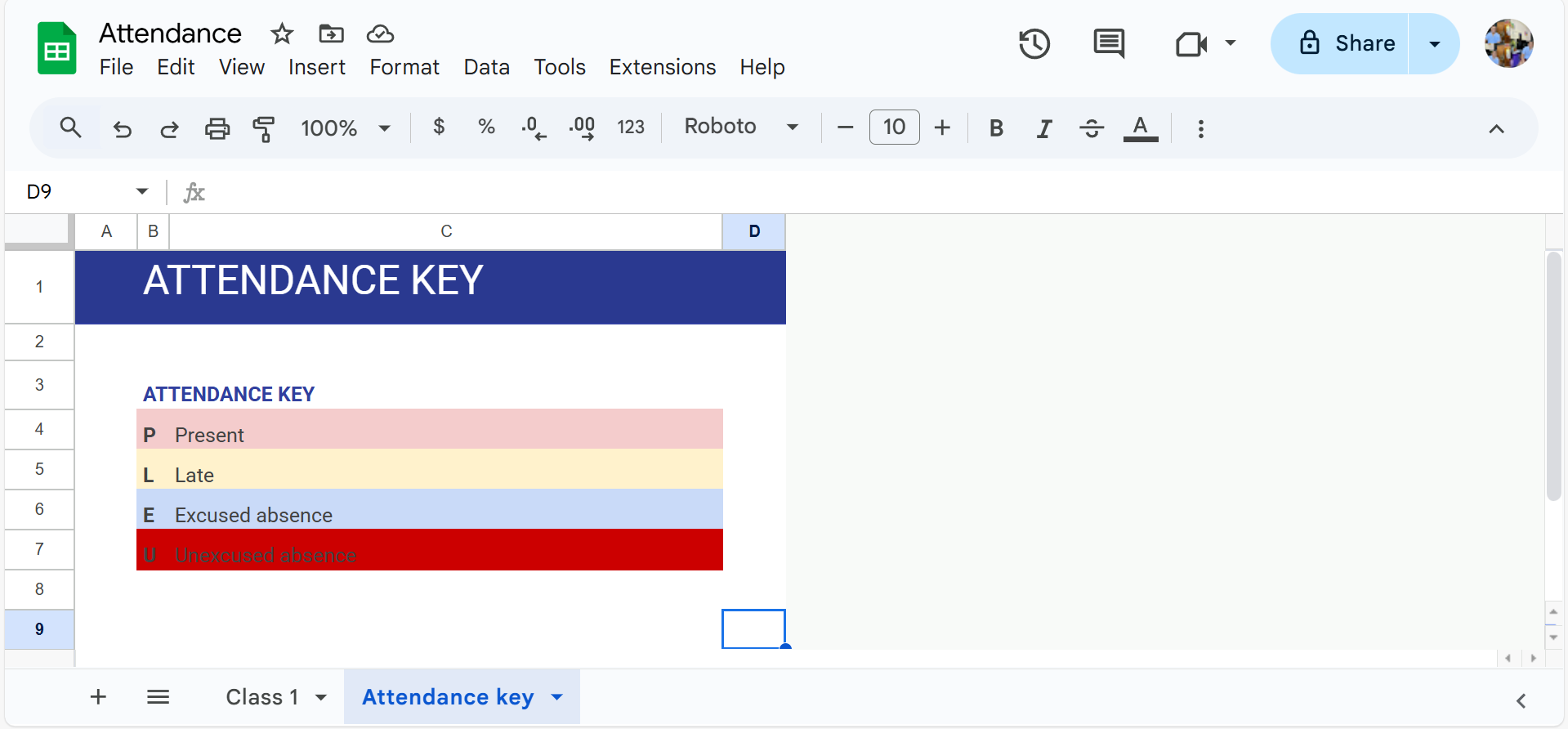Click the pink Present cell

[446, 430]
